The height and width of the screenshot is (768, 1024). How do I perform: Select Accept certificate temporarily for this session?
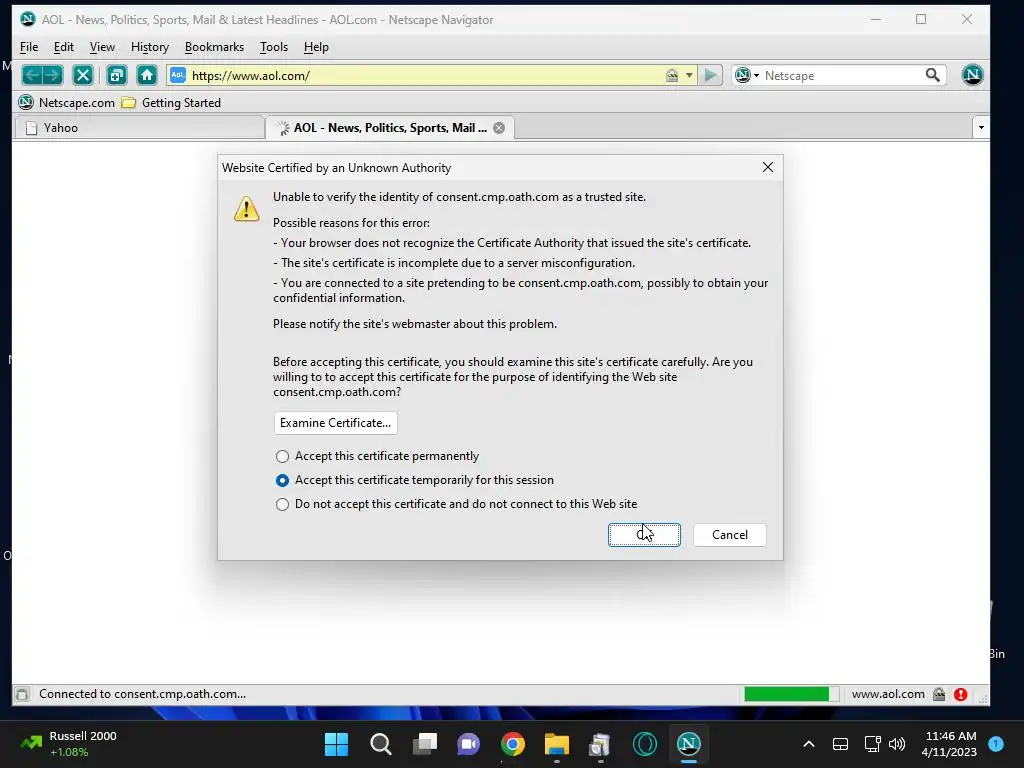pos(414,480)
